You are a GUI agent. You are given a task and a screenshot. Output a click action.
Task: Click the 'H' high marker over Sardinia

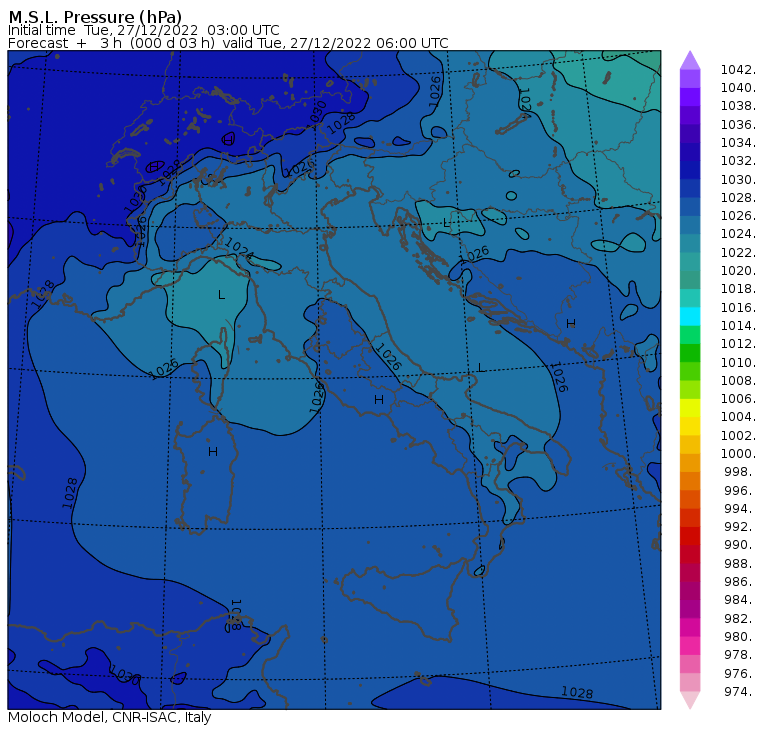point(213,452)
